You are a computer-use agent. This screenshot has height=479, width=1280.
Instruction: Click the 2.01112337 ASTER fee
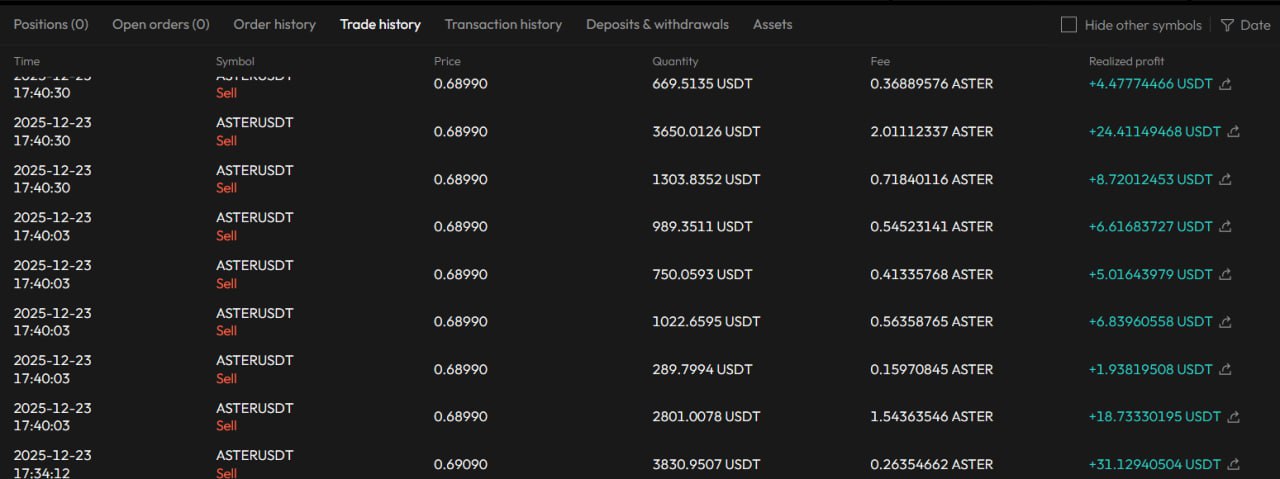932,131
